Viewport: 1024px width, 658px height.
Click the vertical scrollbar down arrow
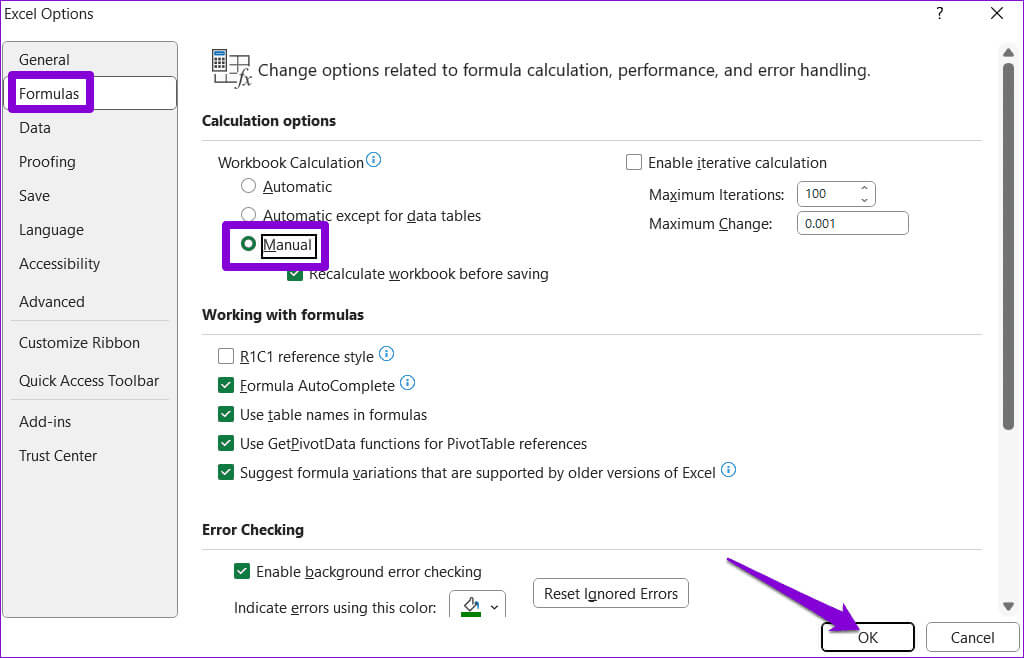(x=1008, y=605)
